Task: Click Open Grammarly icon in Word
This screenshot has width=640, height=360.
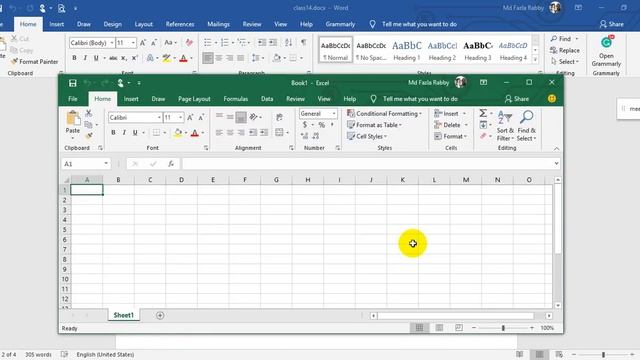Action: [x=606, y=51]
